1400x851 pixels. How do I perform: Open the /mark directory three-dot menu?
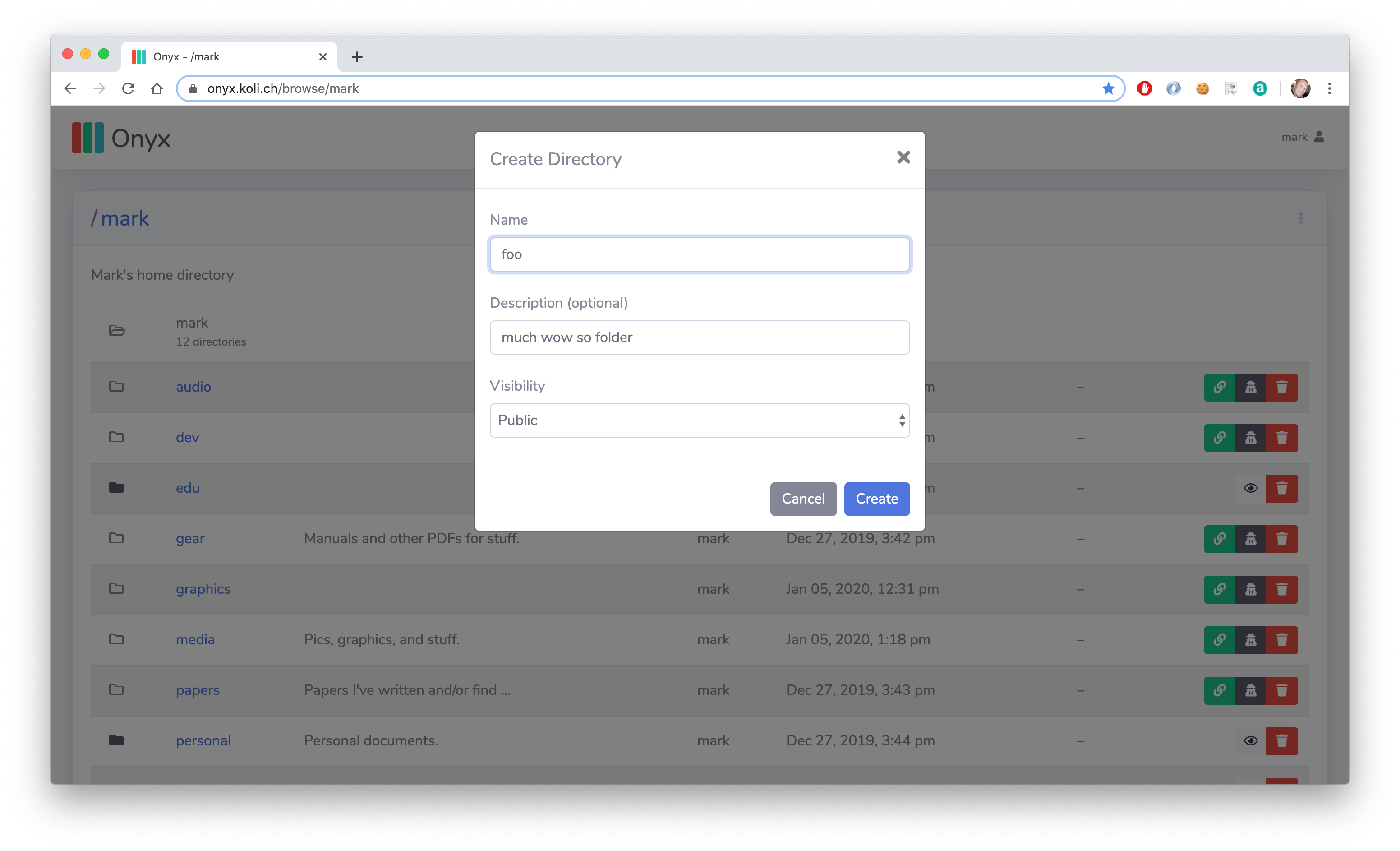click(x=1301, y=218)
